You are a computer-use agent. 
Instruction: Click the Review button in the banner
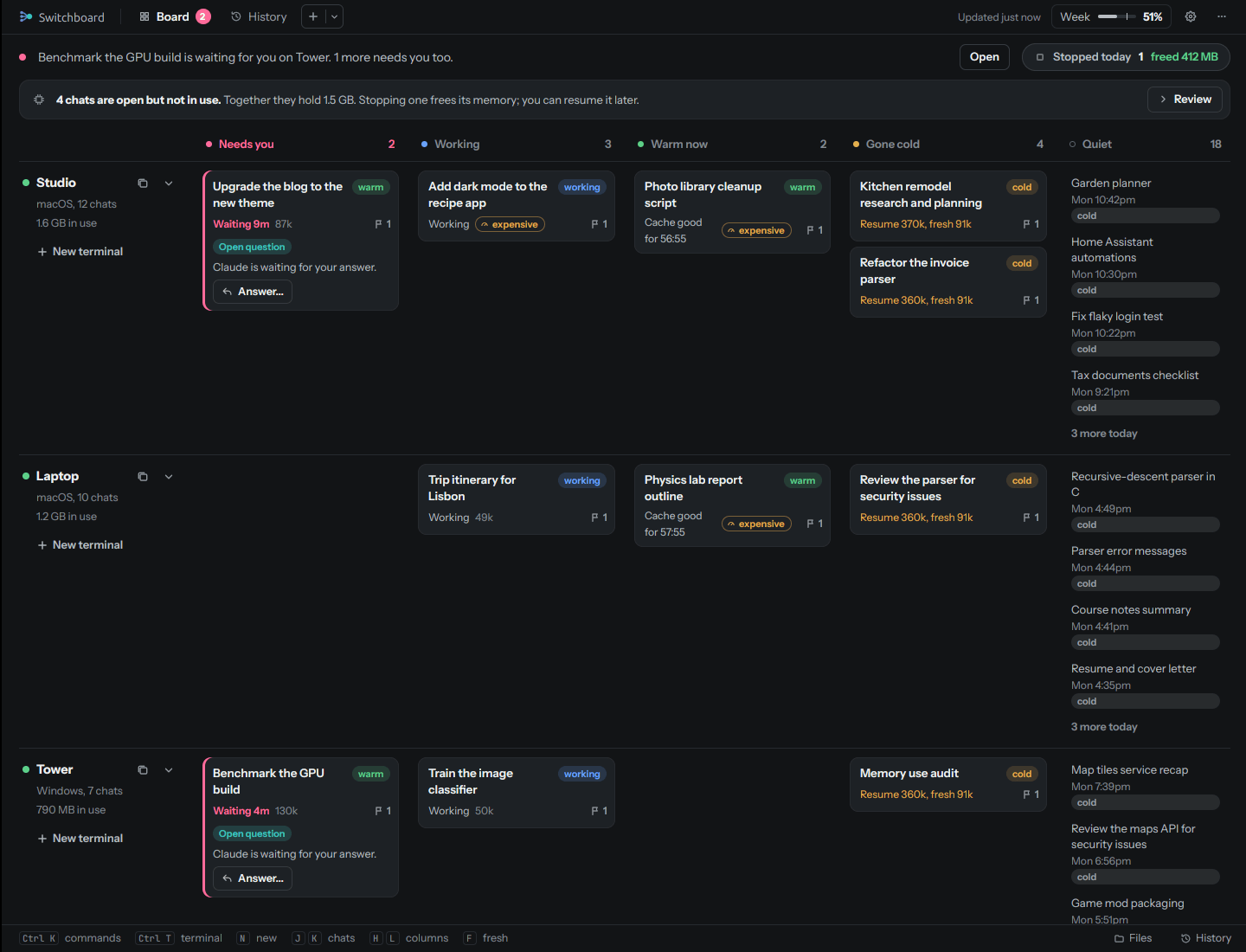(x=1185, y=100)
